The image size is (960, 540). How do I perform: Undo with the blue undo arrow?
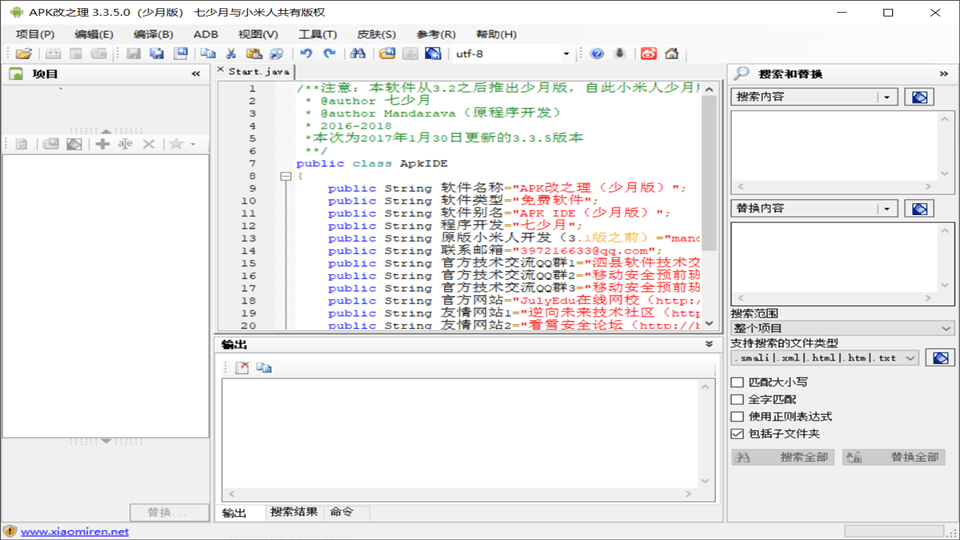point(305,54)
